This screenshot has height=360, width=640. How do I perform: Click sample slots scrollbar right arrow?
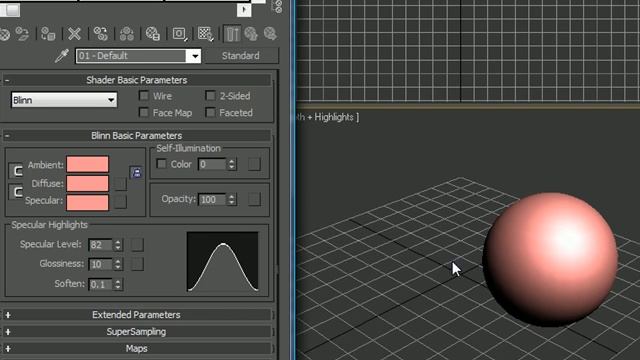(244, 9)
